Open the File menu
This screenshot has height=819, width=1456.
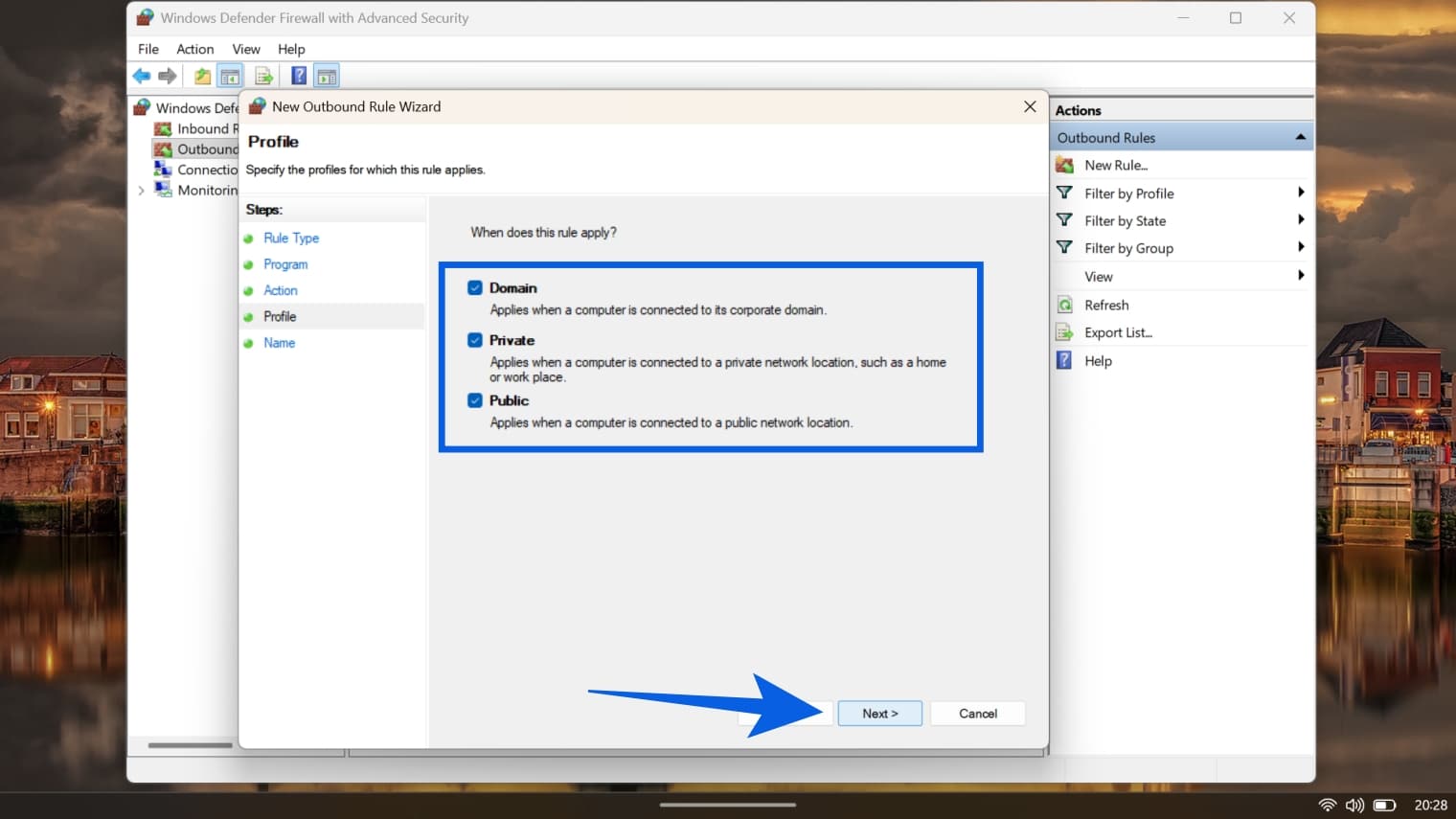click(x=148, y=49)
